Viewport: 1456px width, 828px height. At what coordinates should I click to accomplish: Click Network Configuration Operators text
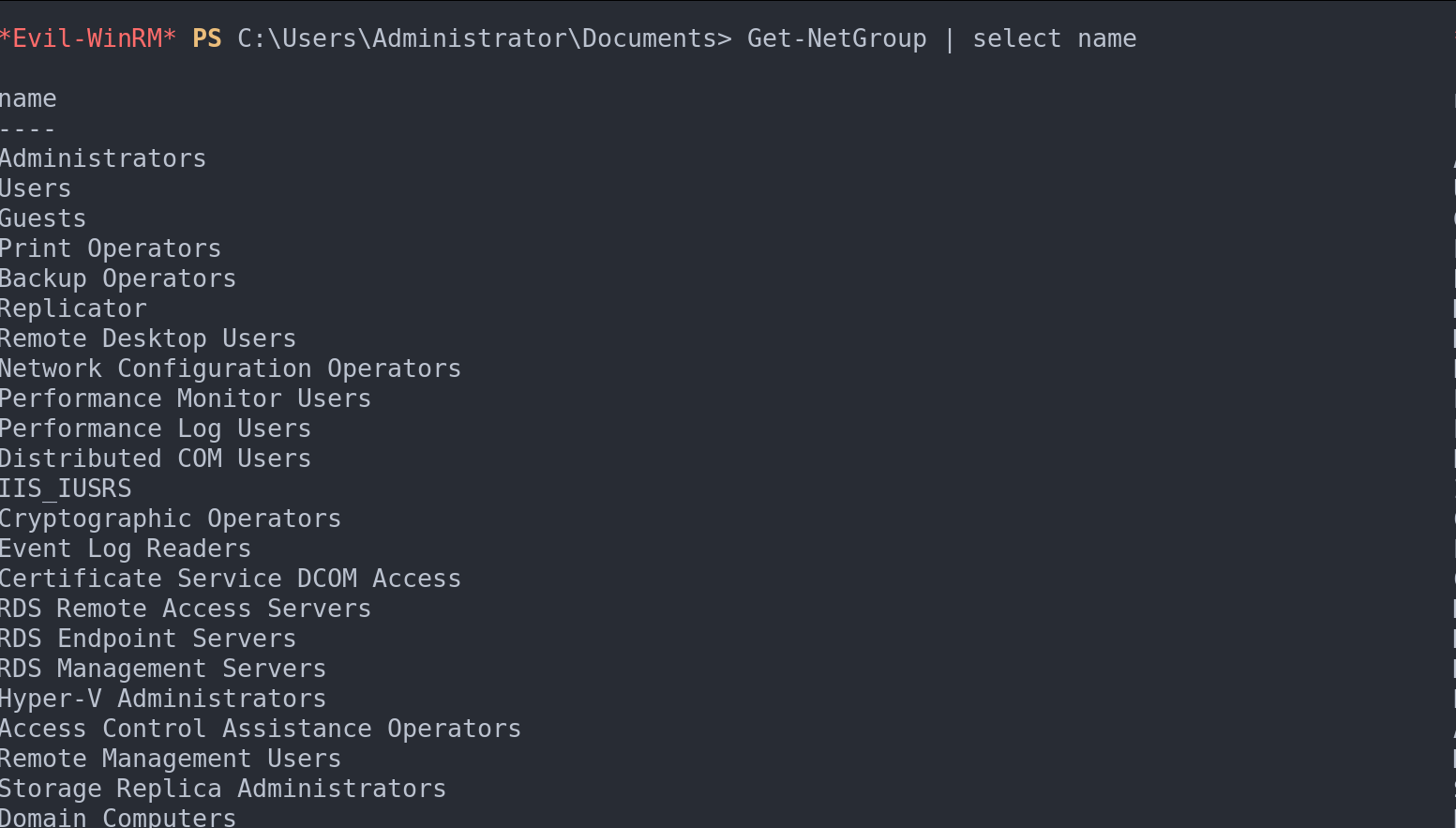(x=231, y=369)
